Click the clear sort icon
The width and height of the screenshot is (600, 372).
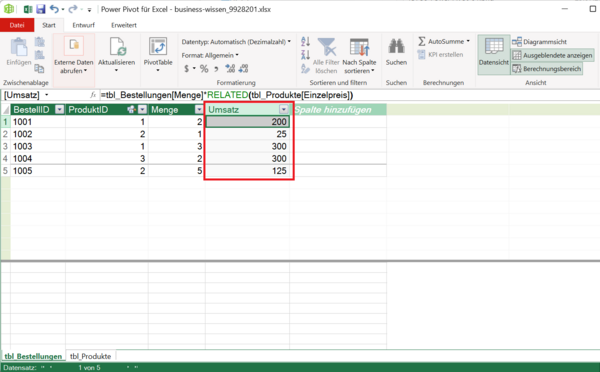[305, 69]
